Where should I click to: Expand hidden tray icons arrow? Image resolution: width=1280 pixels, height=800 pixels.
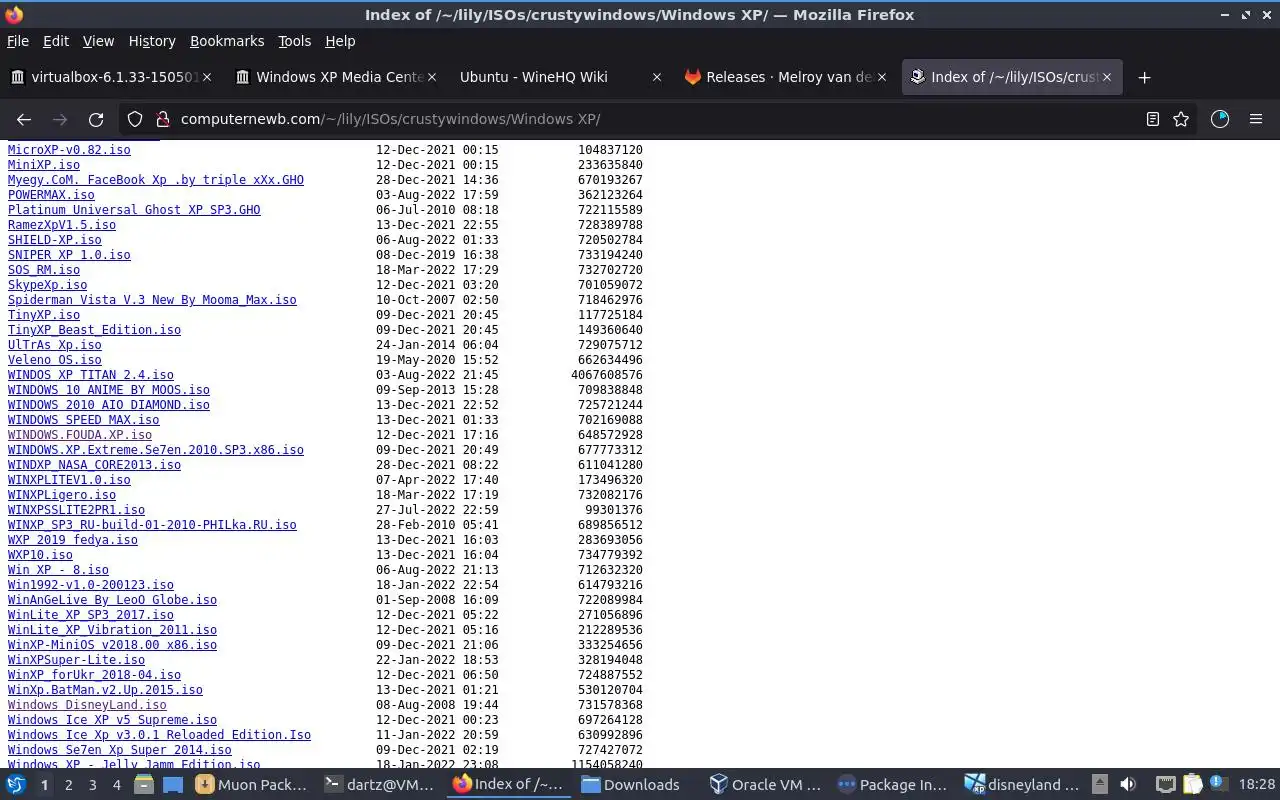tap(1099, 785)
